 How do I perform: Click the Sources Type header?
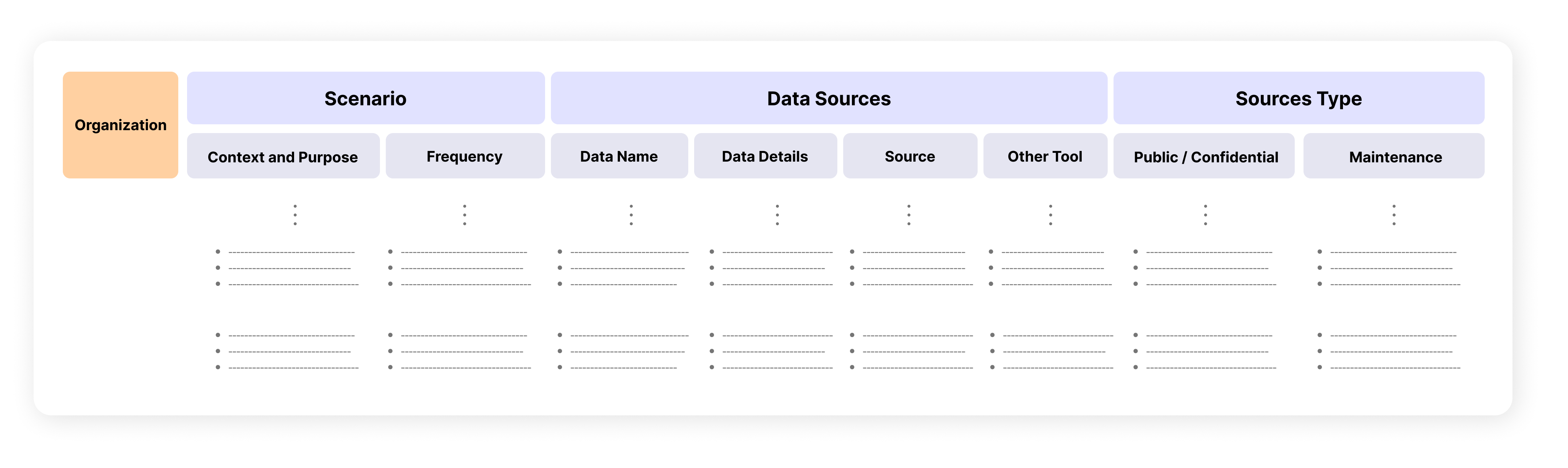tap(1298, 98)
